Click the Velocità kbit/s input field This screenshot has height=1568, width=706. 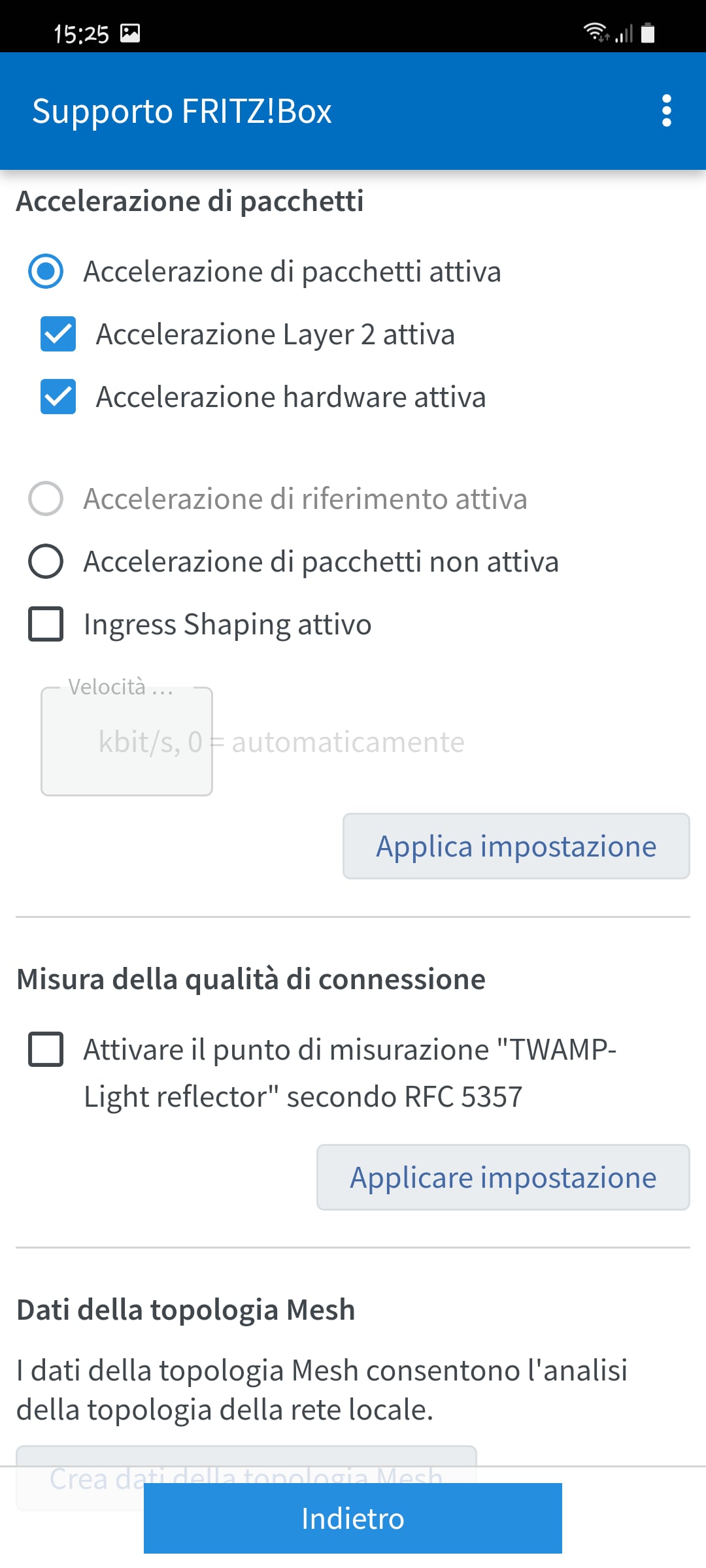pyautogui.click(x=127, y=742)
